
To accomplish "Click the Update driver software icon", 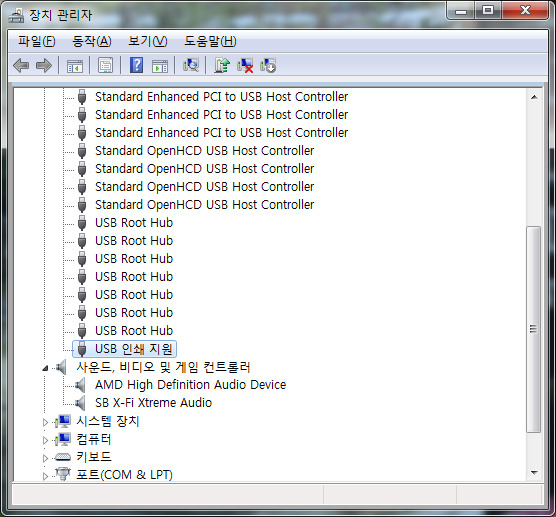I will tap(222, 66).
